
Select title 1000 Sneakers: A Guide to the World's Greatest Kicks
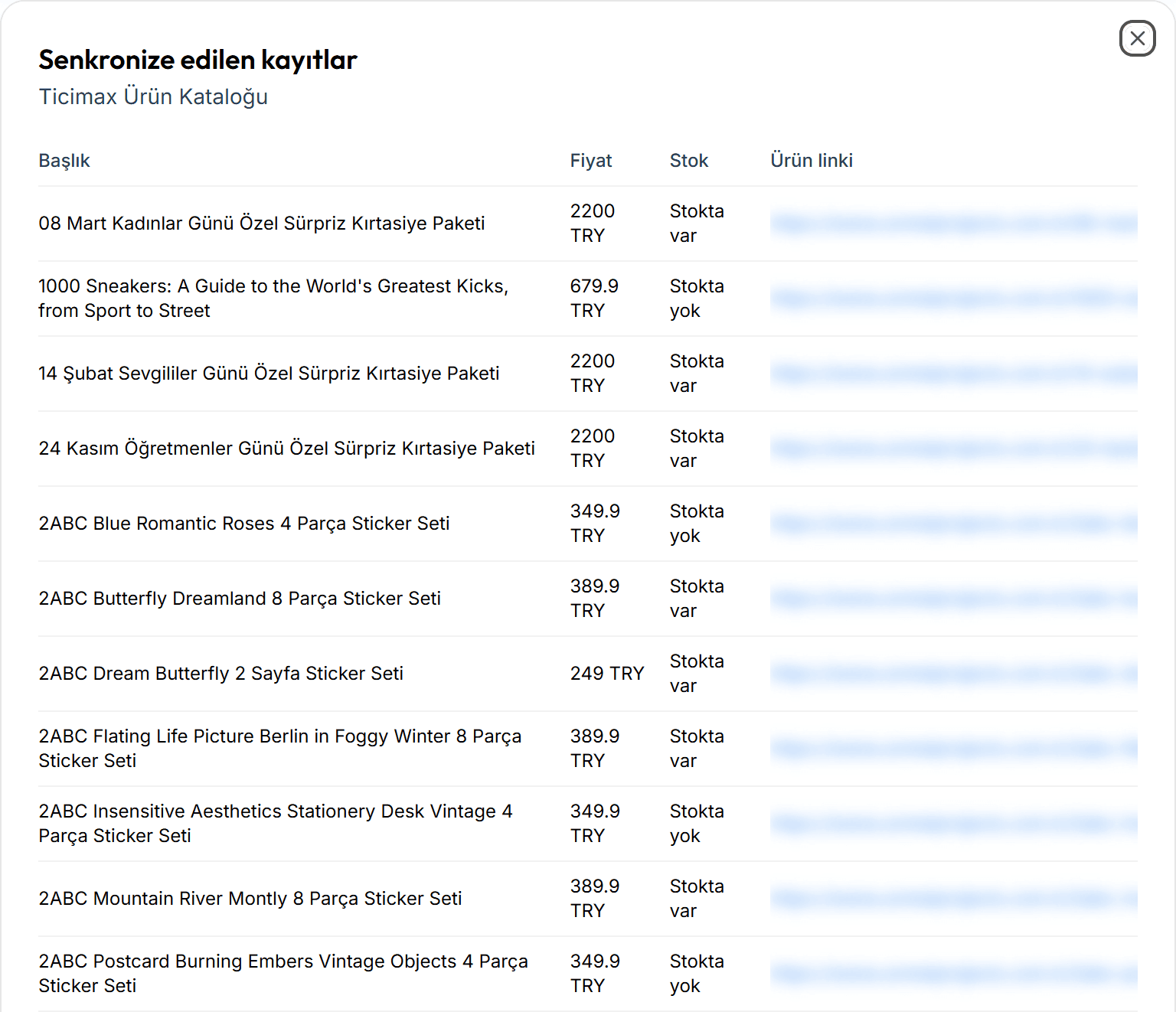tap(273, 299)
